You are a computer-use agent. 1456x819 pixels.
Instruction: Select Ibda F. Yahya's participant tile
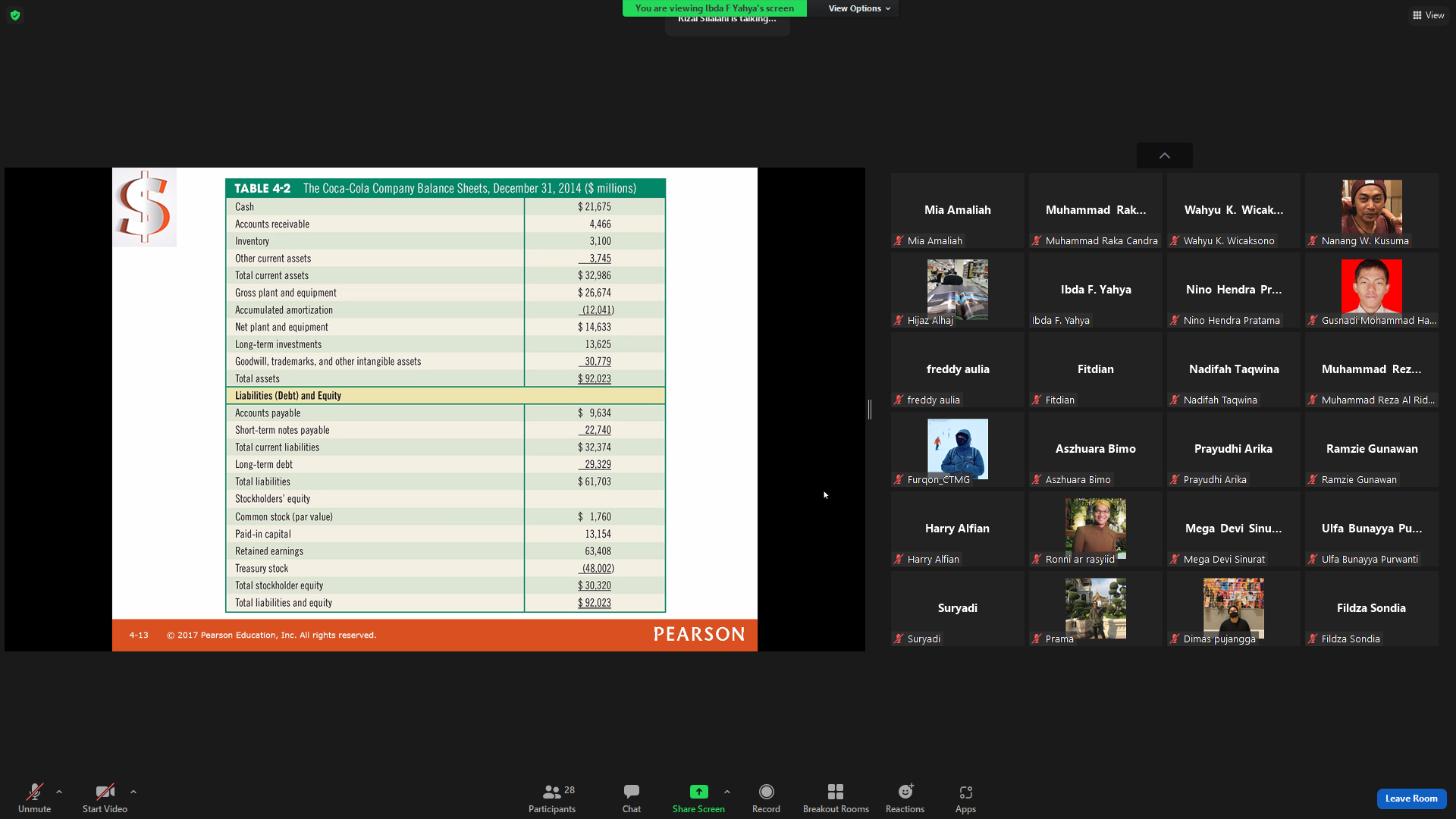[x=1096, y=290]
